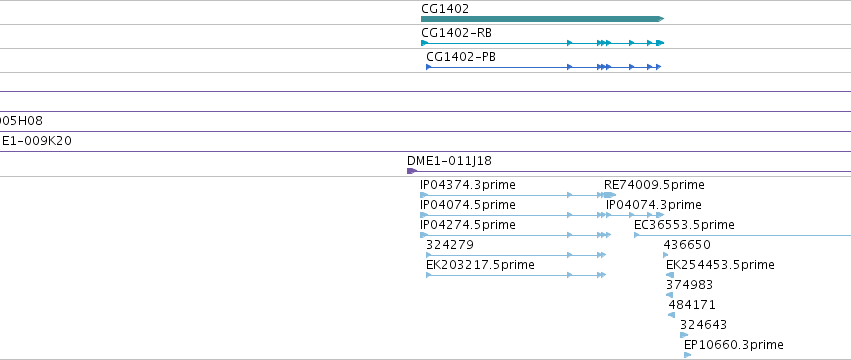Select the CG1402 gene bar

tap(542, 19)
